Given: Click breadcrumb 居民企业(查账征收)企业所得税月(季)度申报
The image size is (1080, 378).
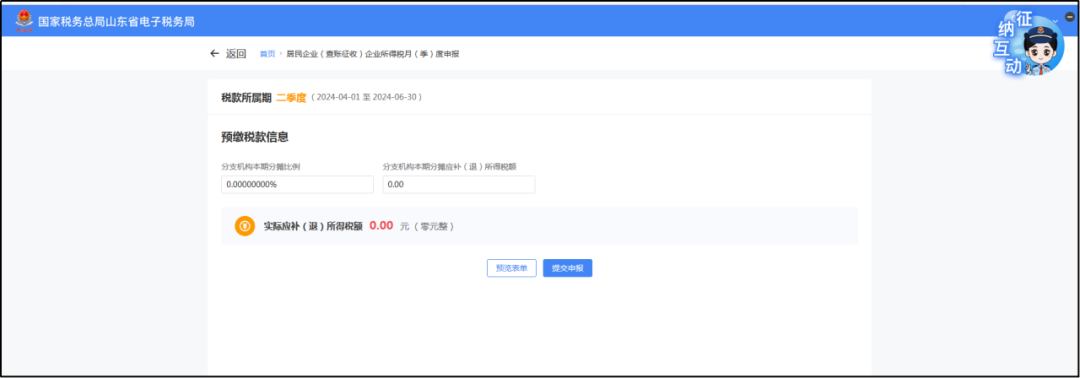Looking at the screenshot, I should [x=373, y=54].
